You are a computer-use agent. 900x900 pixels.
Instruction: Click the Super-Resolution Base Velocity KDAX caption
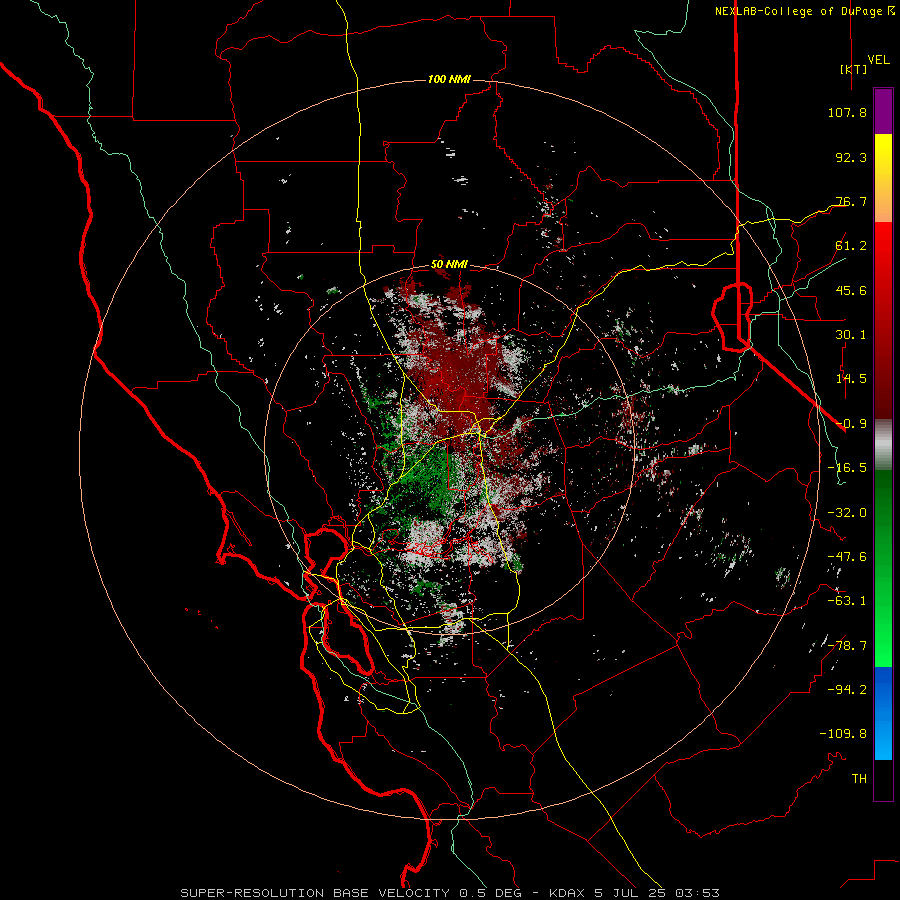449,893
